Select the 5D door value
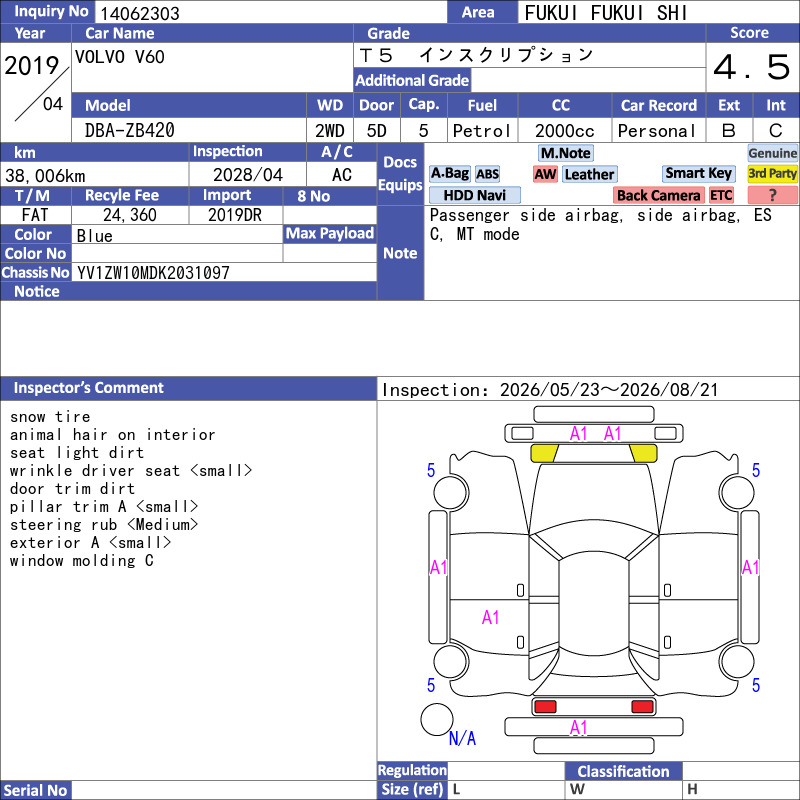Screen dimensions: 800x800 click(x=377, y=131)
